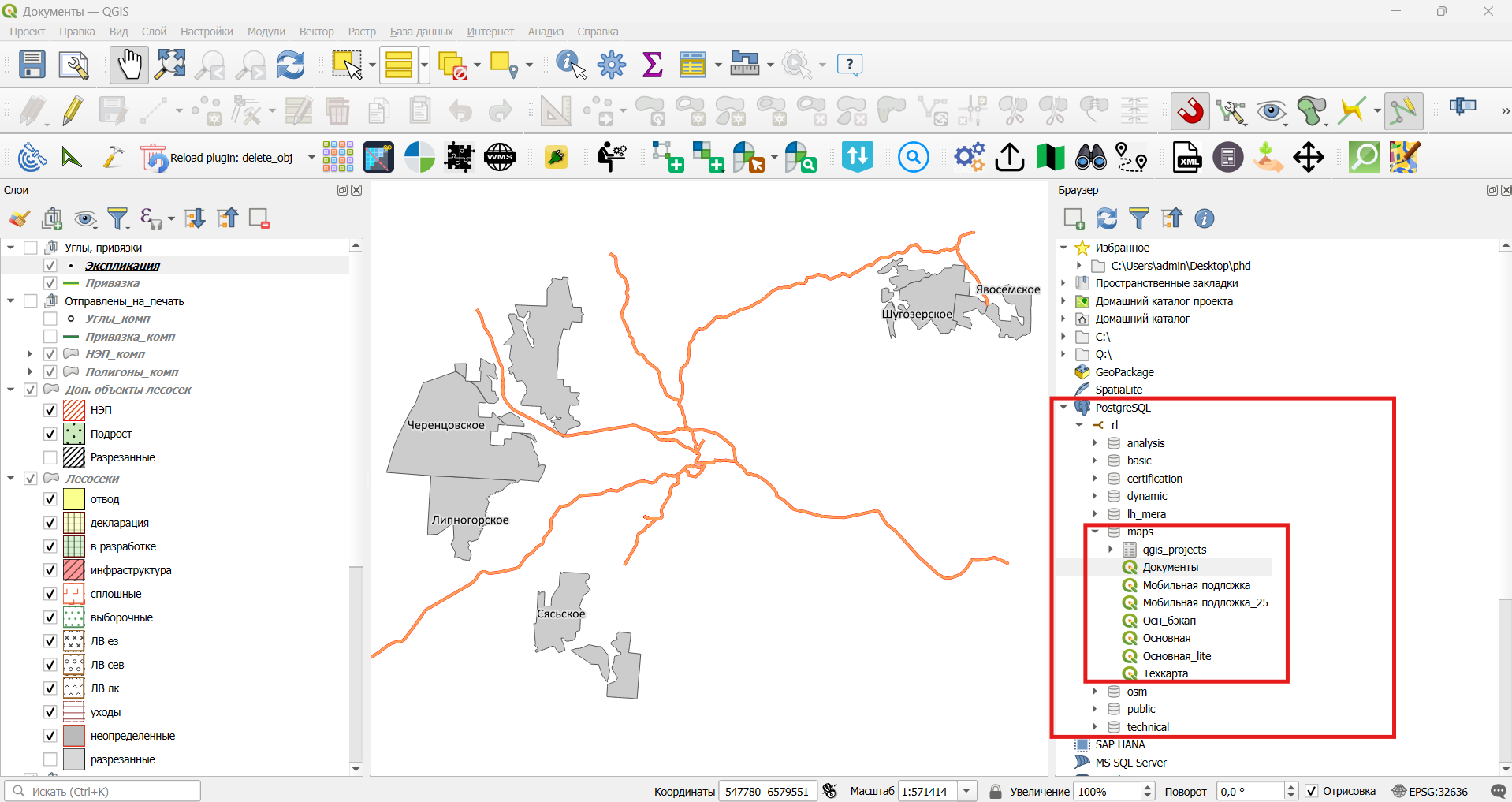1512x802 pixels.
Task: Click the Identify Features tool icon
Action: pos(571,65)
